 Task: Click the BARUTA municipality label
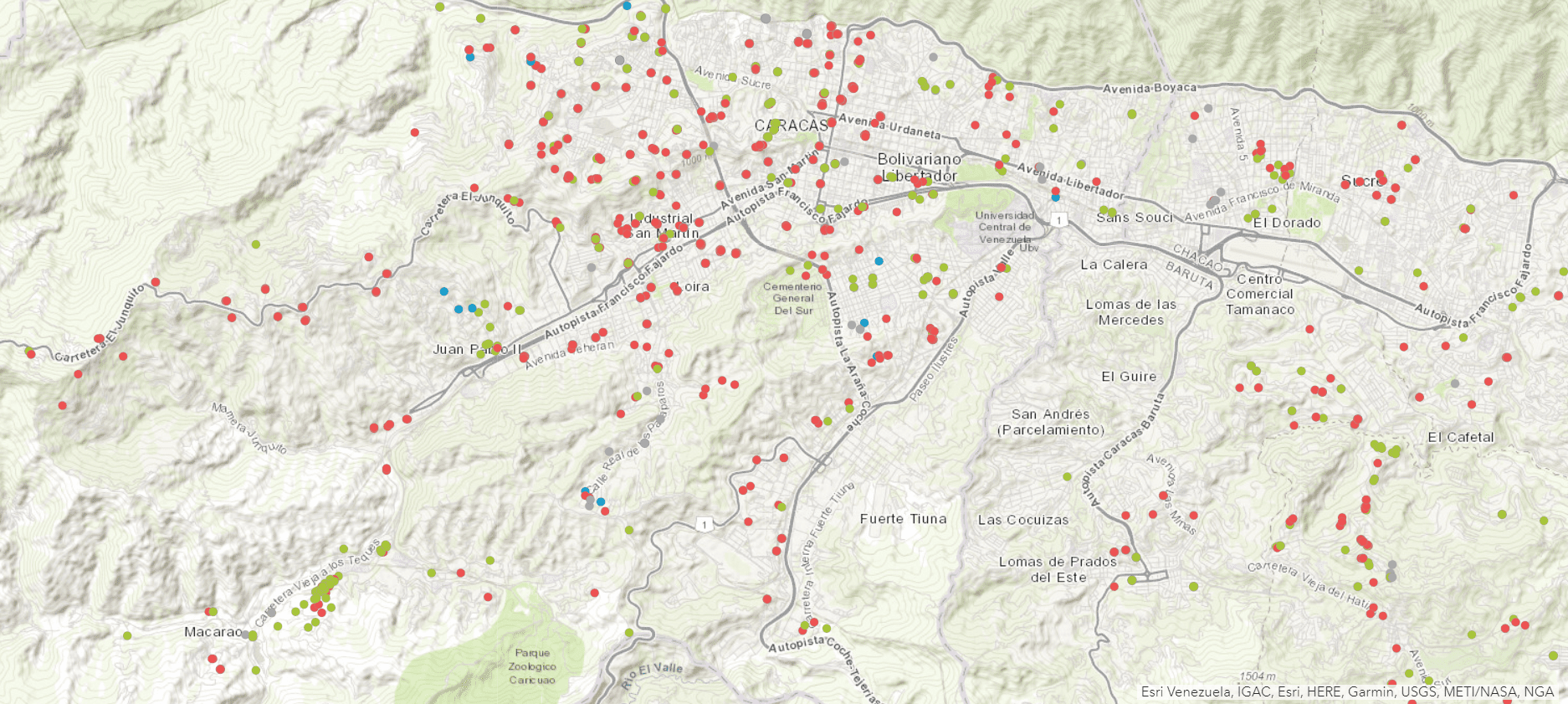[x=1189, y=275]
